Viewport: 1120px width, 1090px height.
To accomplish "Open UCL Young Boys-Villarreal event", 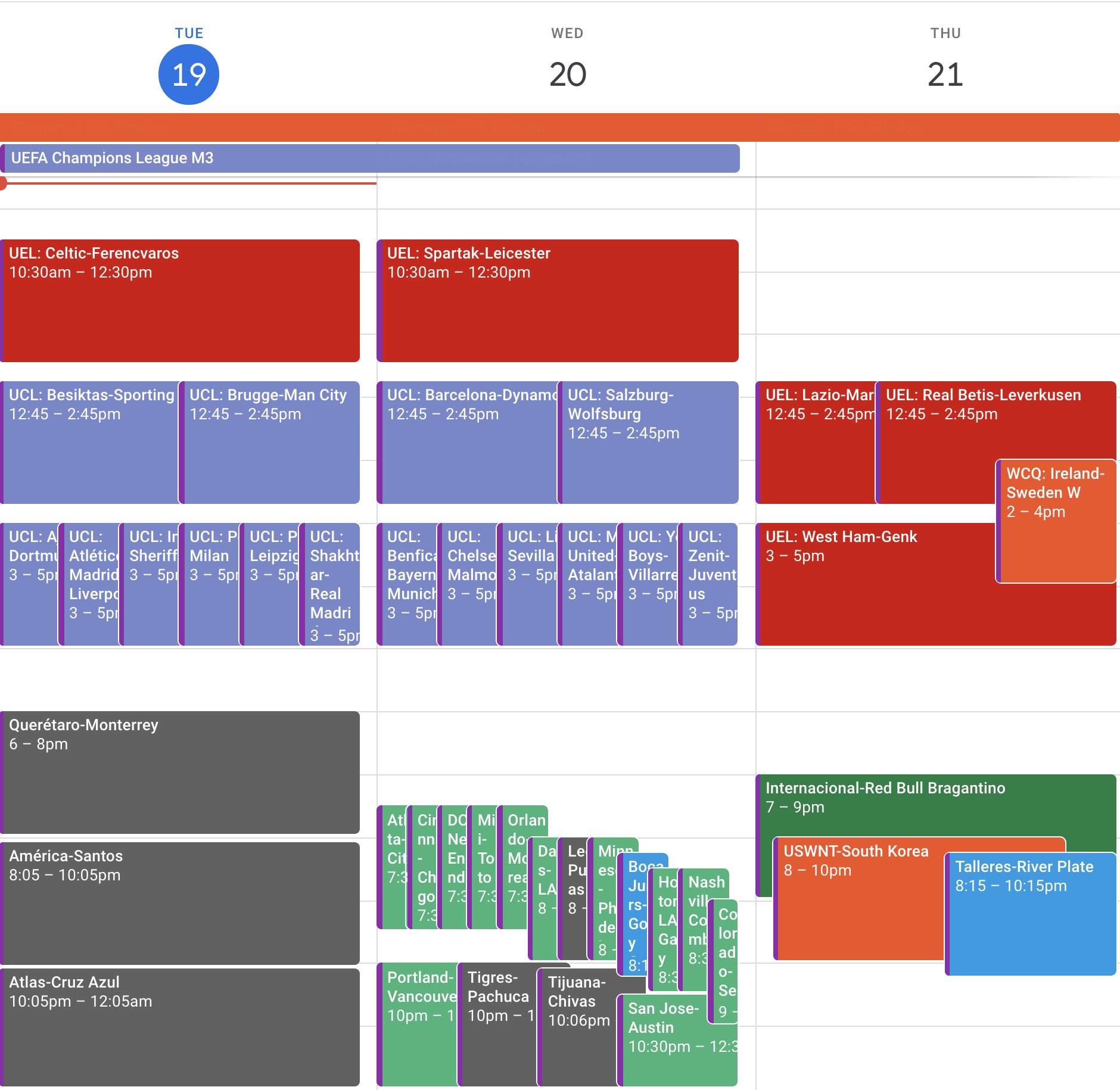I will pos(648,584).
